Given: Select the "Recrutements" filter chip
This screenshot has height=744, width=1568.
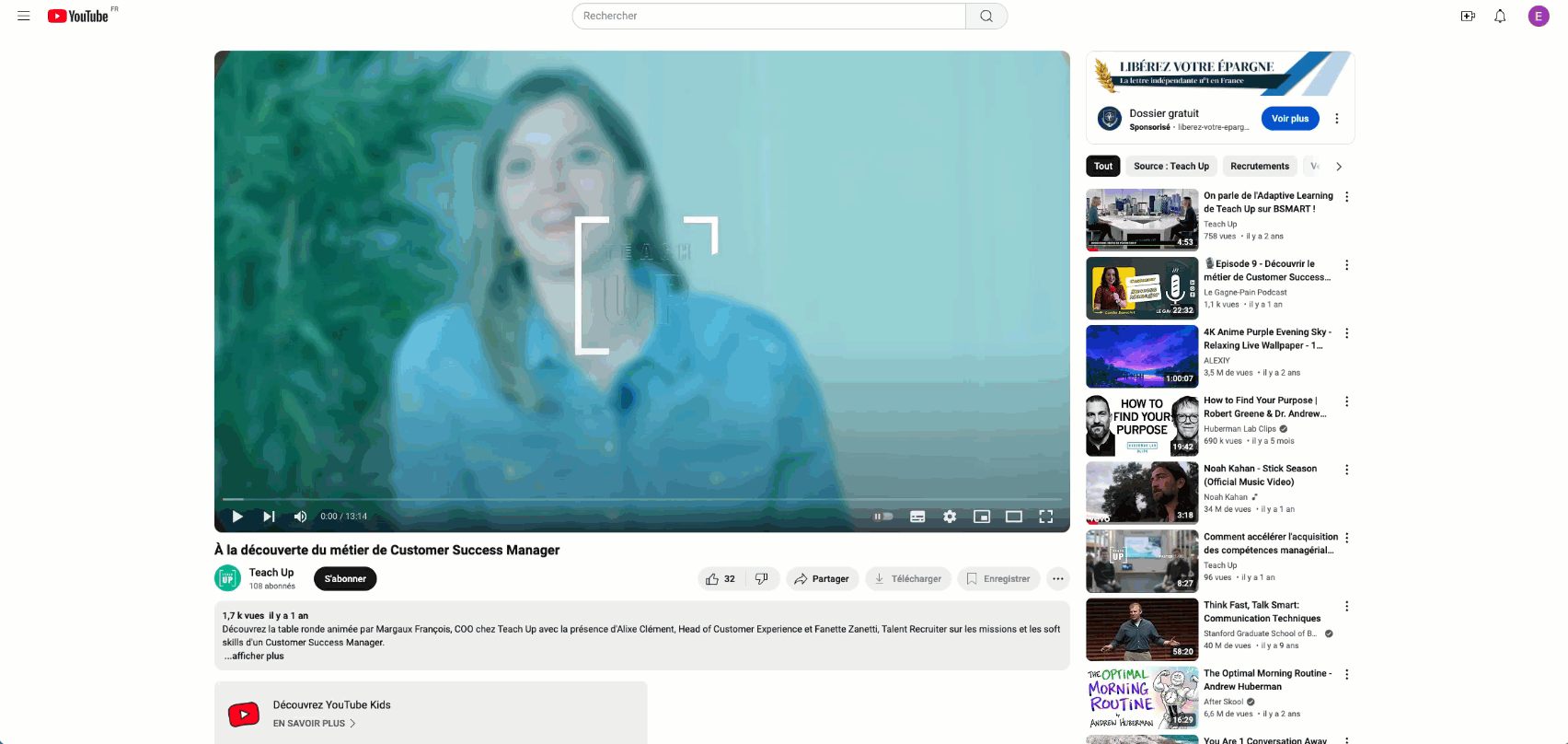Looking at the screenshot, I should coord(1260,167).
